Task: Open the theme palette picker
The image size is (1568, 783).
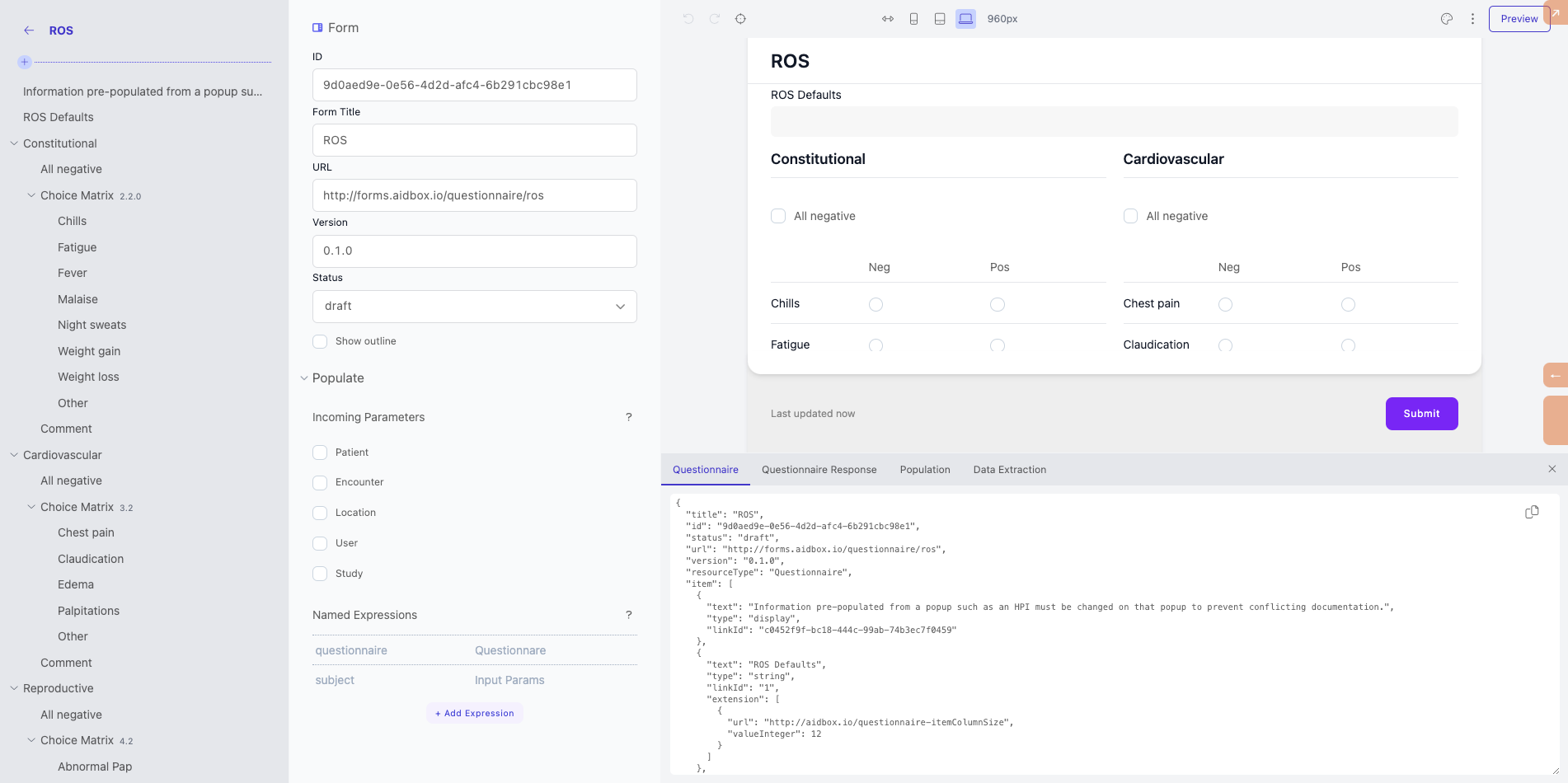Action: point(1446,18)
